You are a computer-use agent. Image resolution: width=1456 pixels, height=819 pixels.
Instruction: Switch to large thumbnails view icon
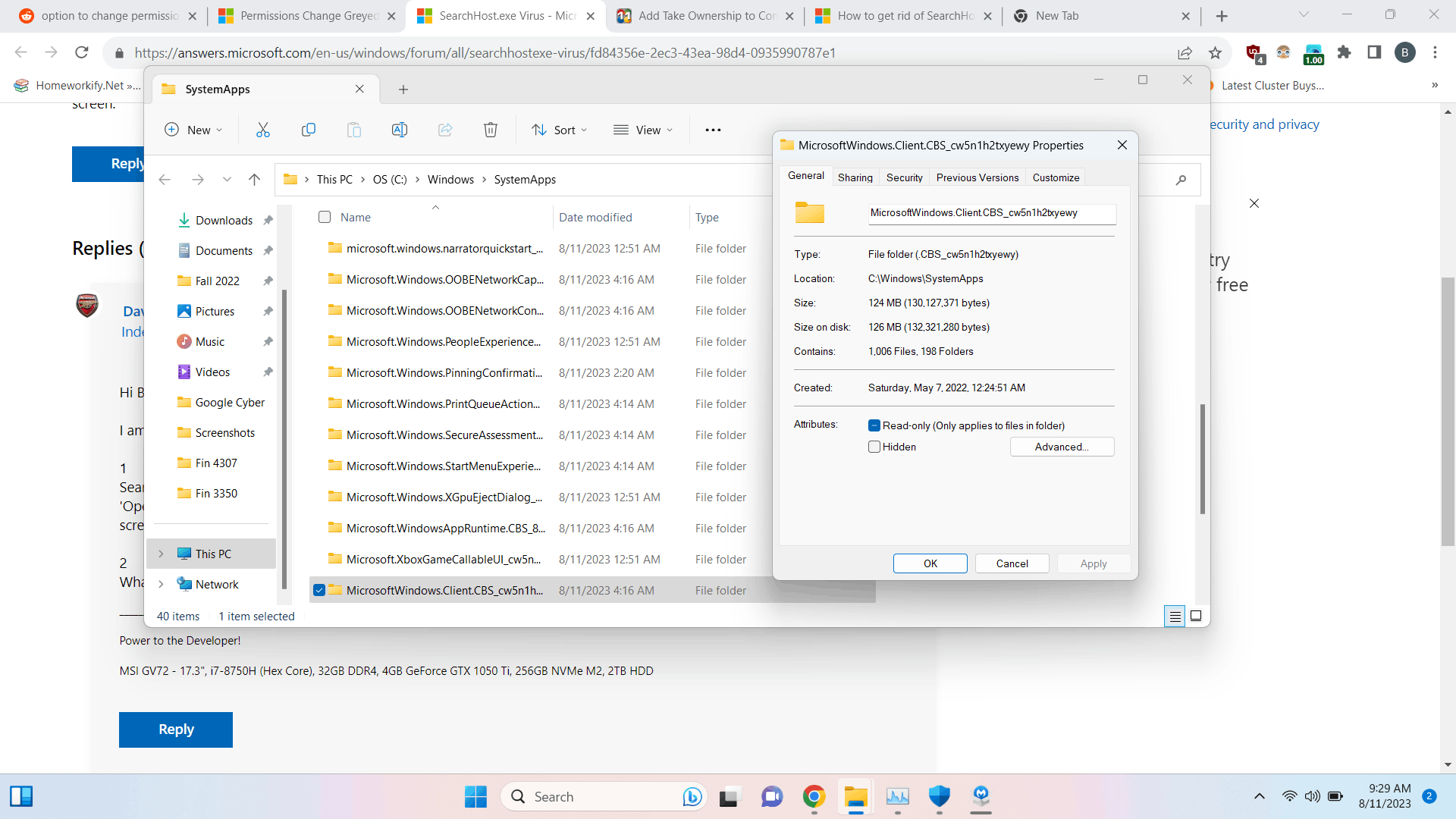(x=1196, y=616)
